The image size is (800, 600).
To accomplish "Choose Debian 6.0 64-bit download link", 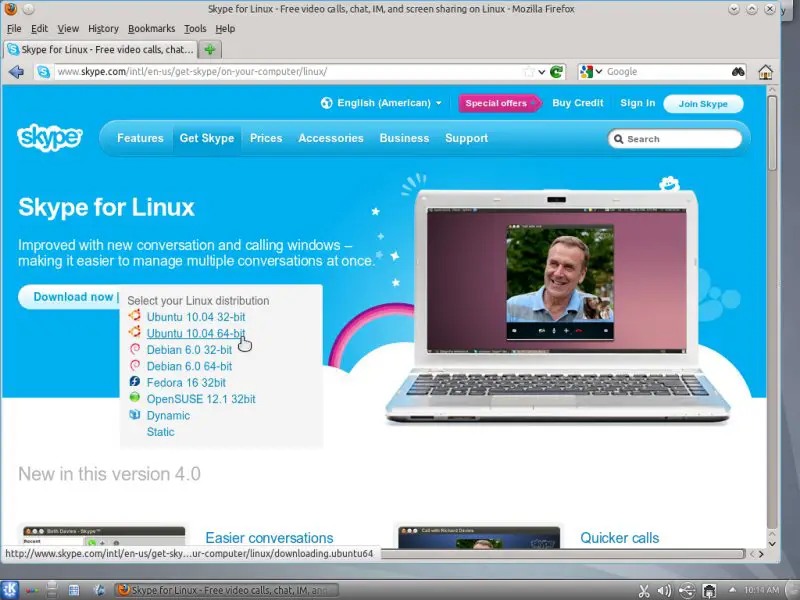I will tap(189, 366).
